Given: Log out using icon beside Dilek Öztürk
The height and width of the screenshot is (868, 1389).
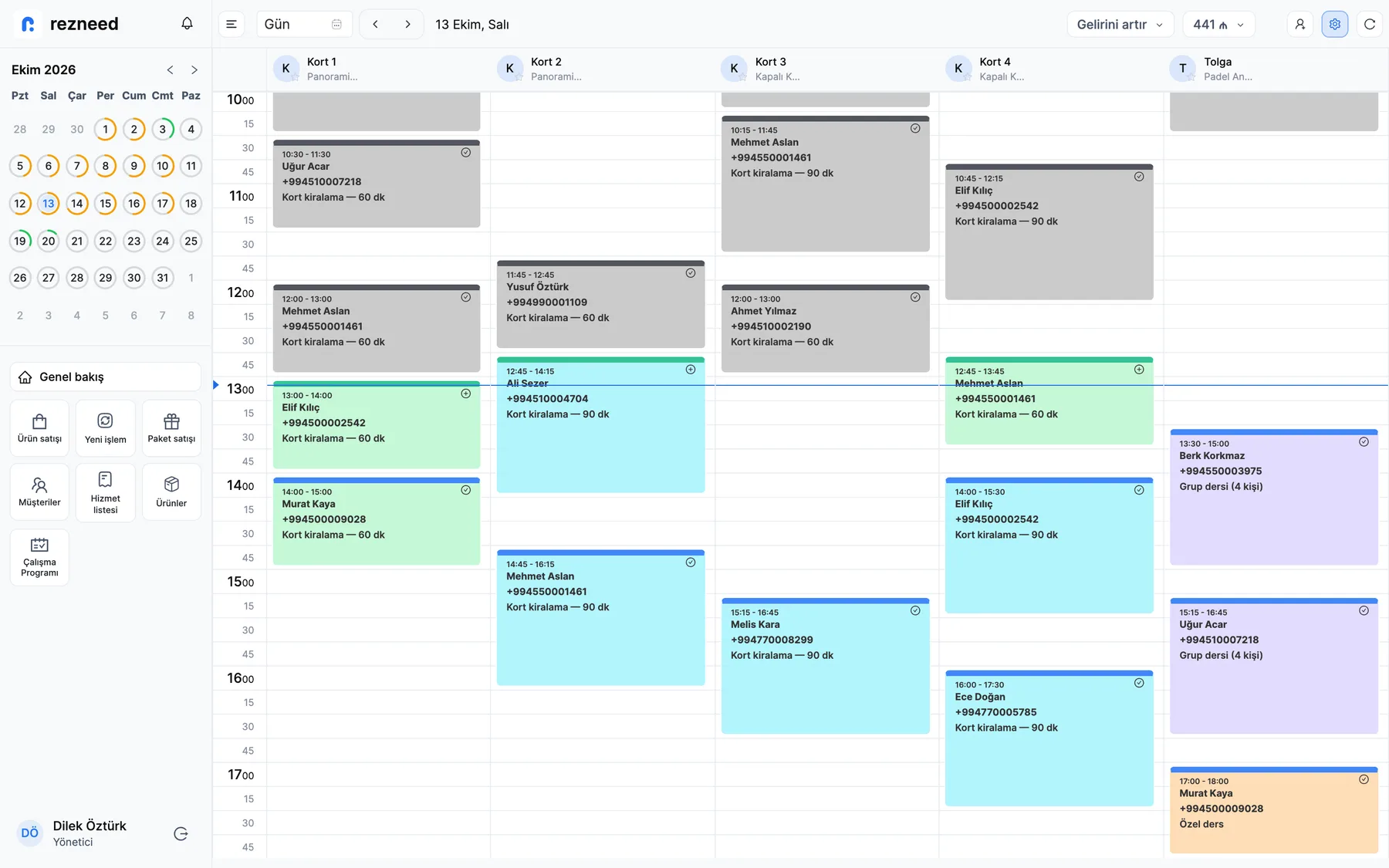Looking at the screenshot, I should point(181,833).
